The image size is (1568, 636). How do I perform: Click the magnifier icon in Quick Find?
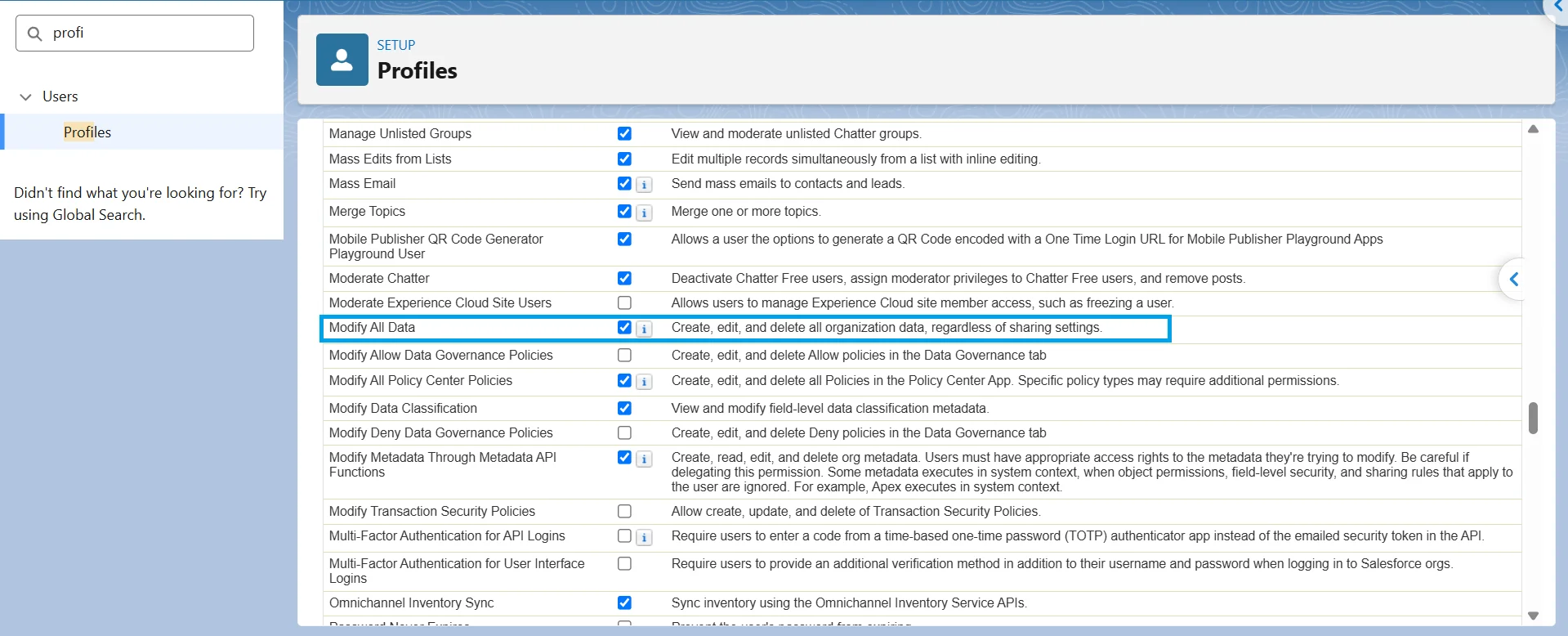pyautogui.click(x=34, y=34)
